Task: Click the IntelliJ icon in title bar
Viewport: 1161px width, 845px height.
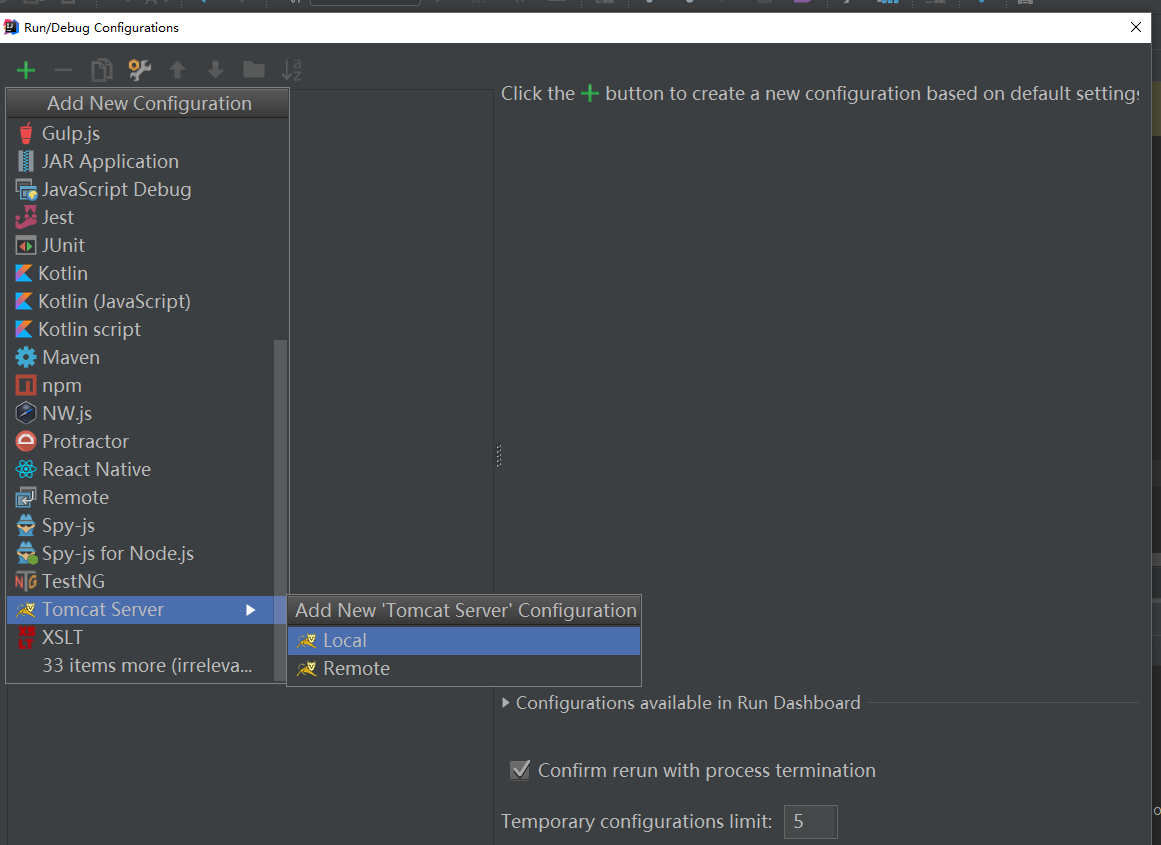Action: (11, 27)
